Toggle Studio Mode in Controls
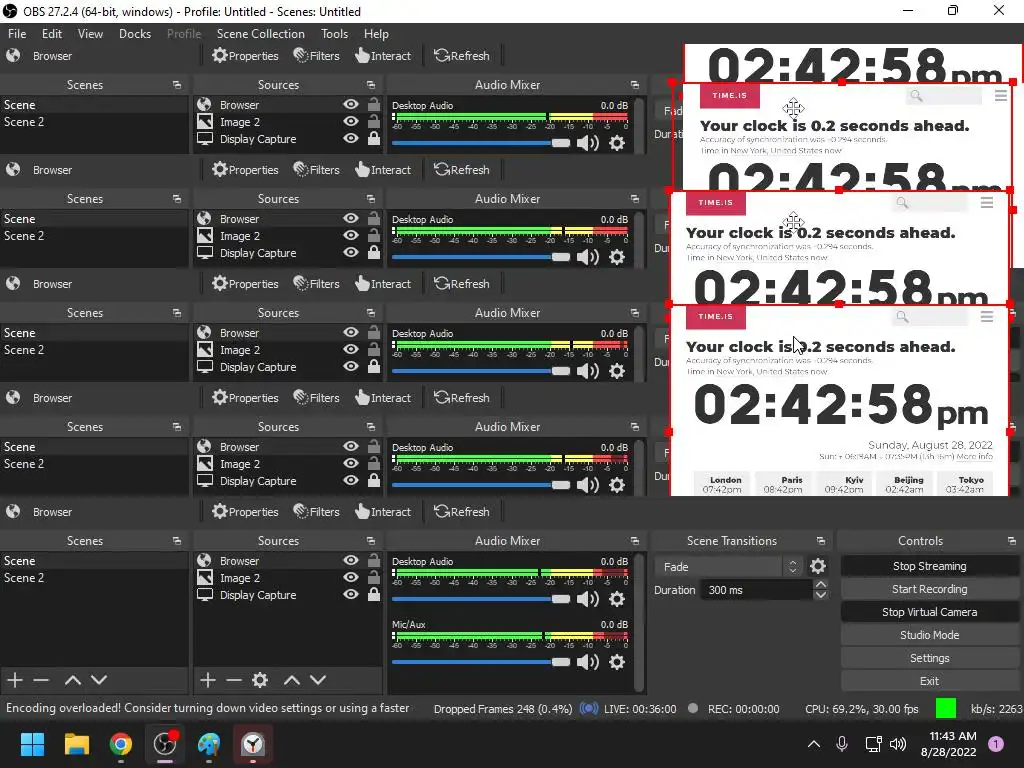This screenshot has width=1024, height=768. (929, 635)
